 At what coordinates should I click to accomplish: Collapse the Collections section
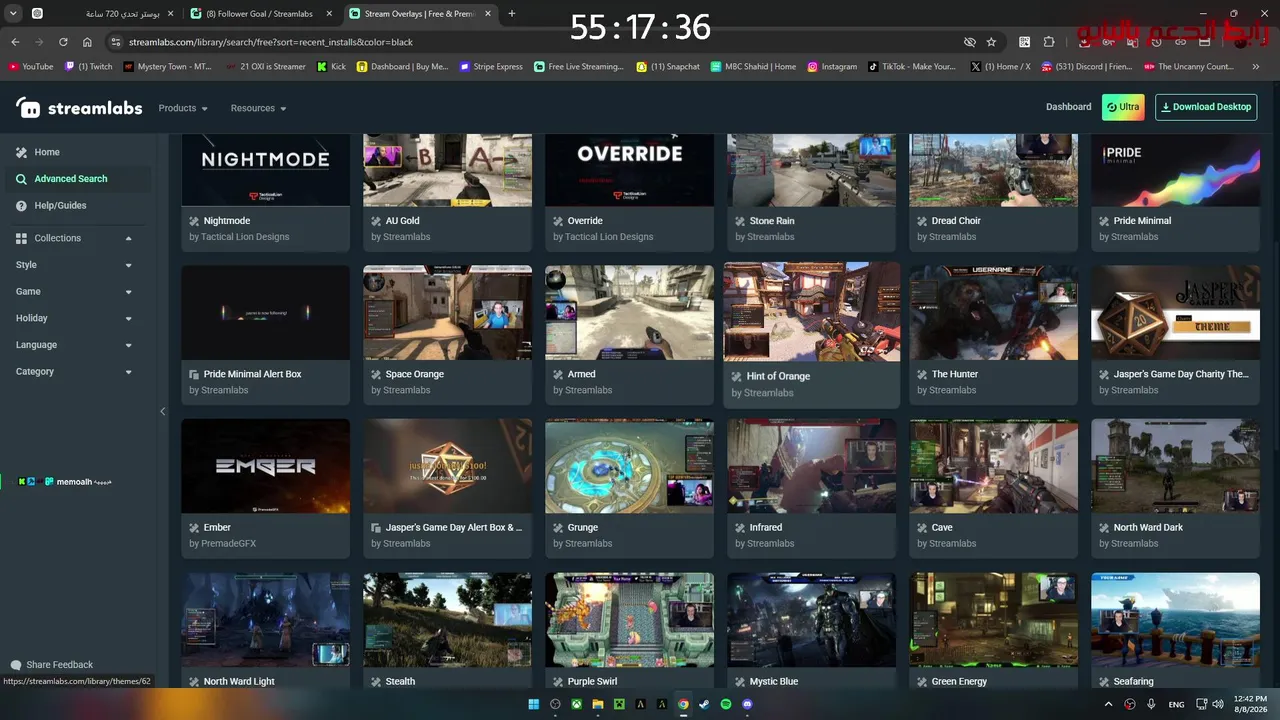click(128, 238)
